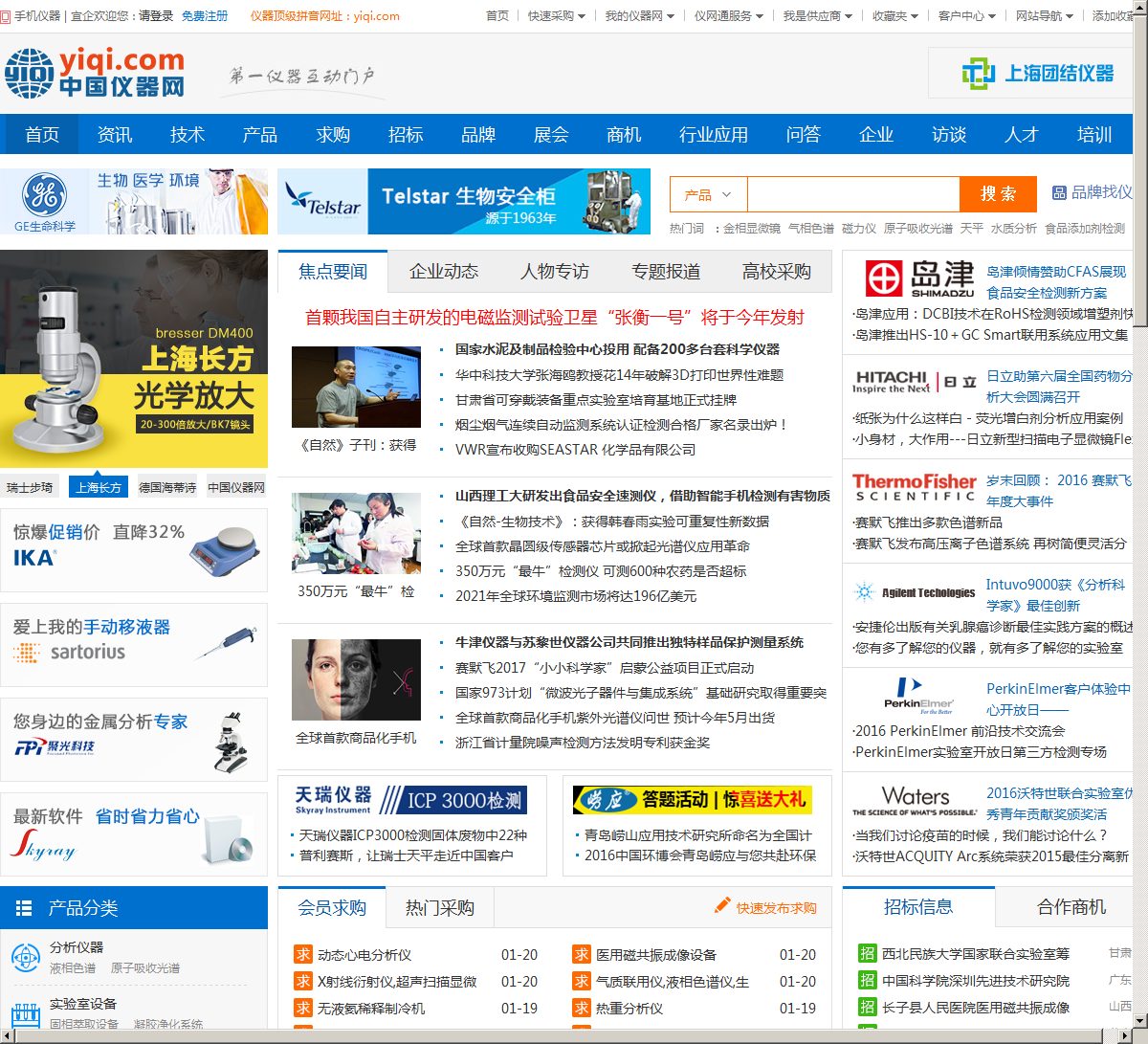Open the 350万元"最牛"检 lab thumbnail

tap(356, 533)
